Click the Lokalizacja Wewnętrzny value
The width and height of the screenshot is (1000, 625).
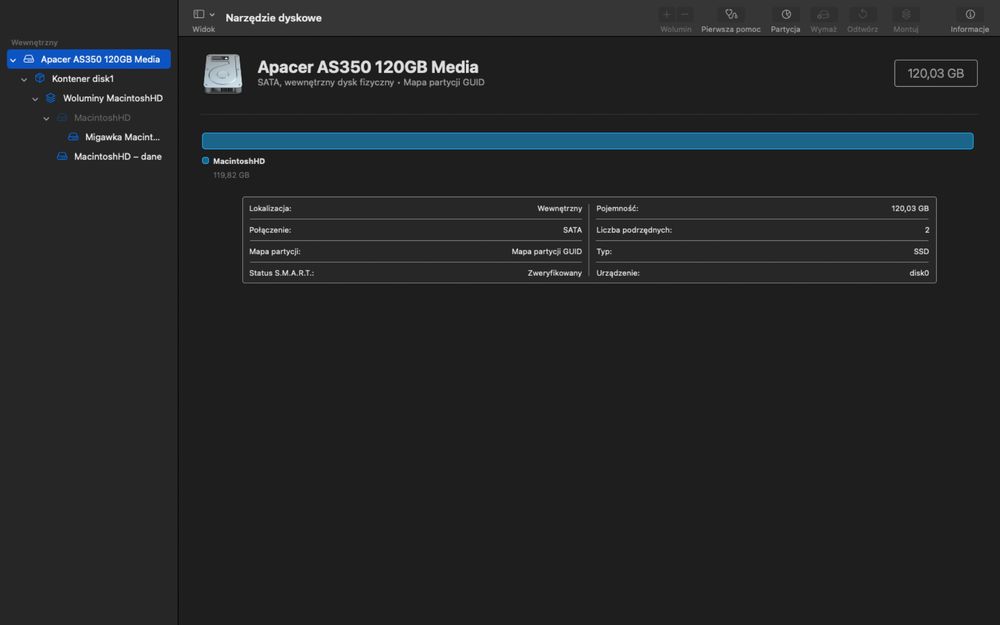pos(559,209)
